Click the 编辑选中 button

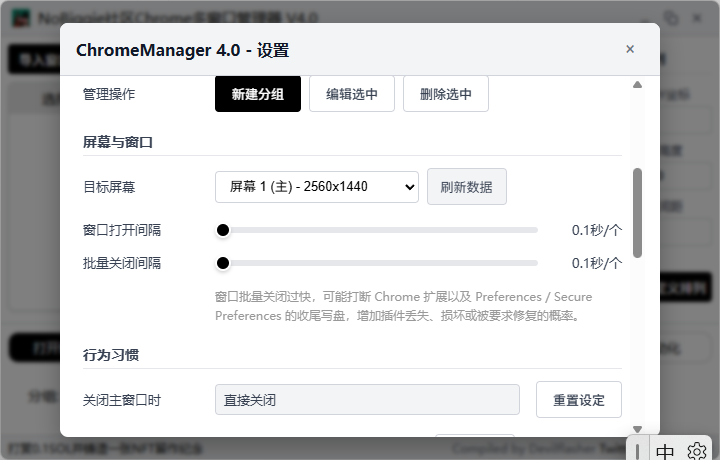[x=352, y=94]
